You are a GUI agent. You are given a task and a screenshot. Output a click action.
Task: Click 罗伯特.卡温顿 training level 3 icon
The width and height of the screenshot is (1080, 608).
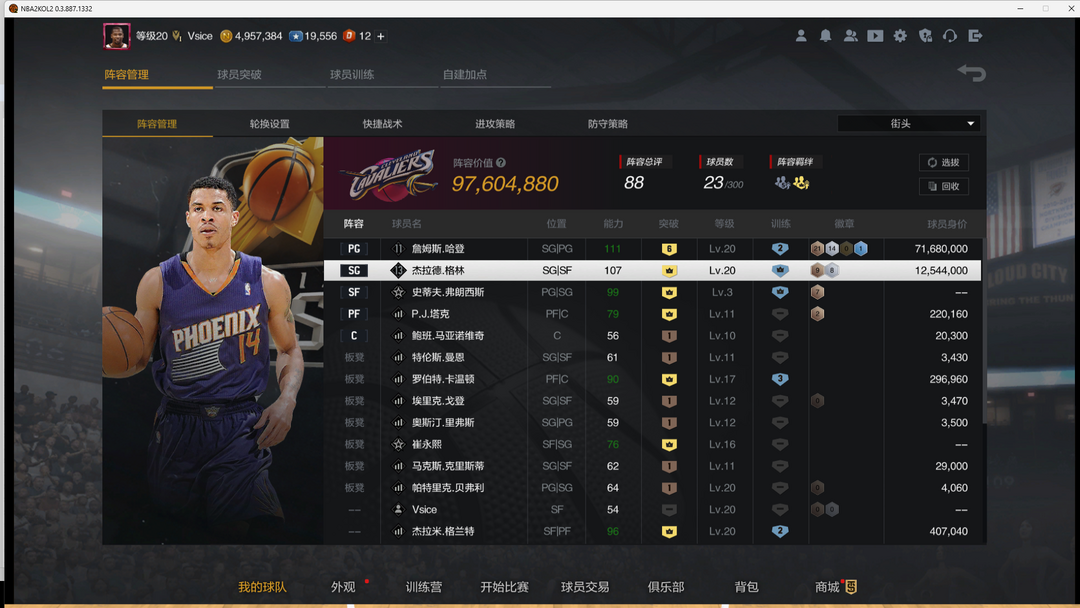click(x=780, y=379)
